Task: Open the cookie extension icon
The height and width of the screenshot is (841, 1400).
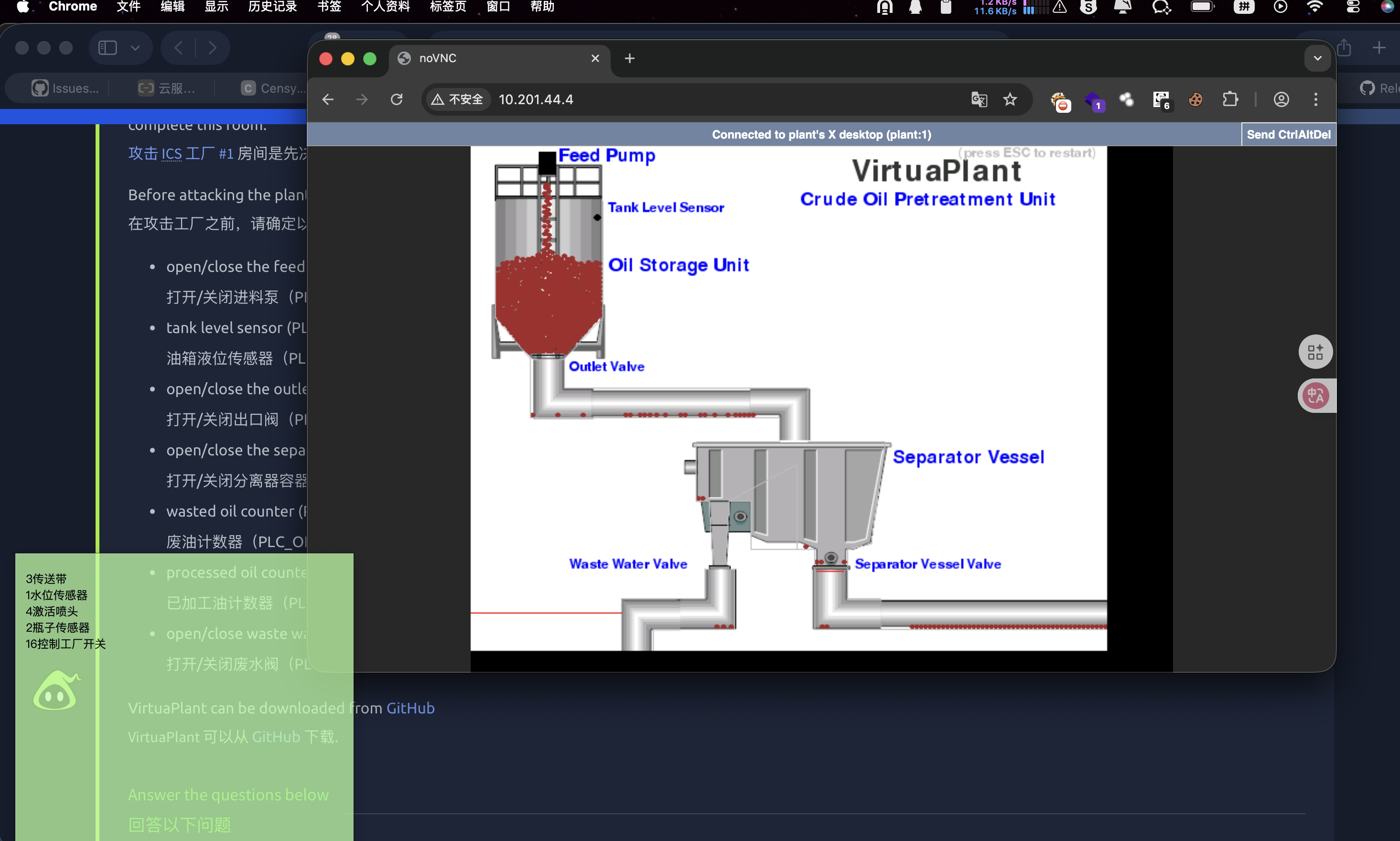Action: click(x=1195, y=100)
